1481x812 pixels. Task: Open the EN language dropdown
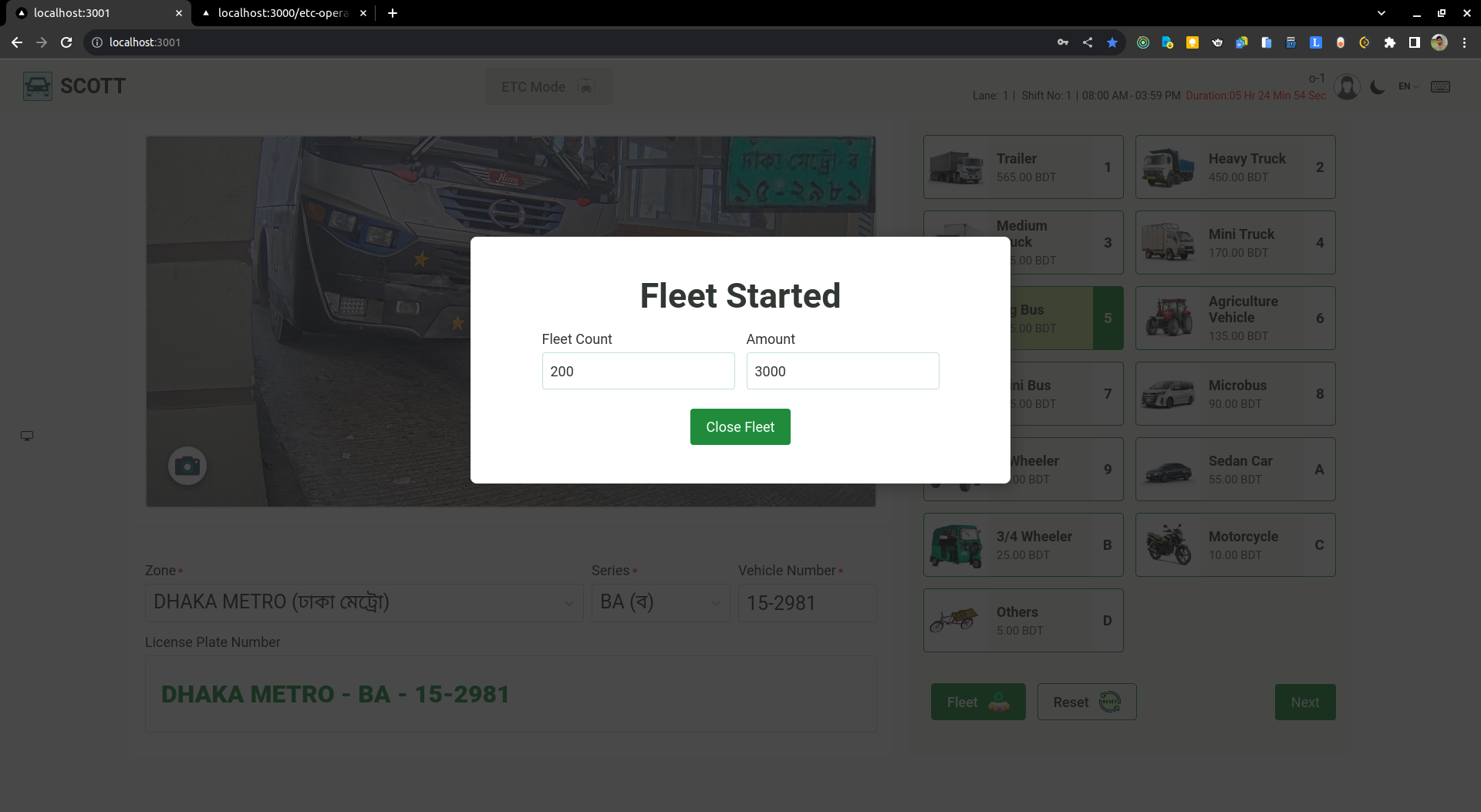1408,86
